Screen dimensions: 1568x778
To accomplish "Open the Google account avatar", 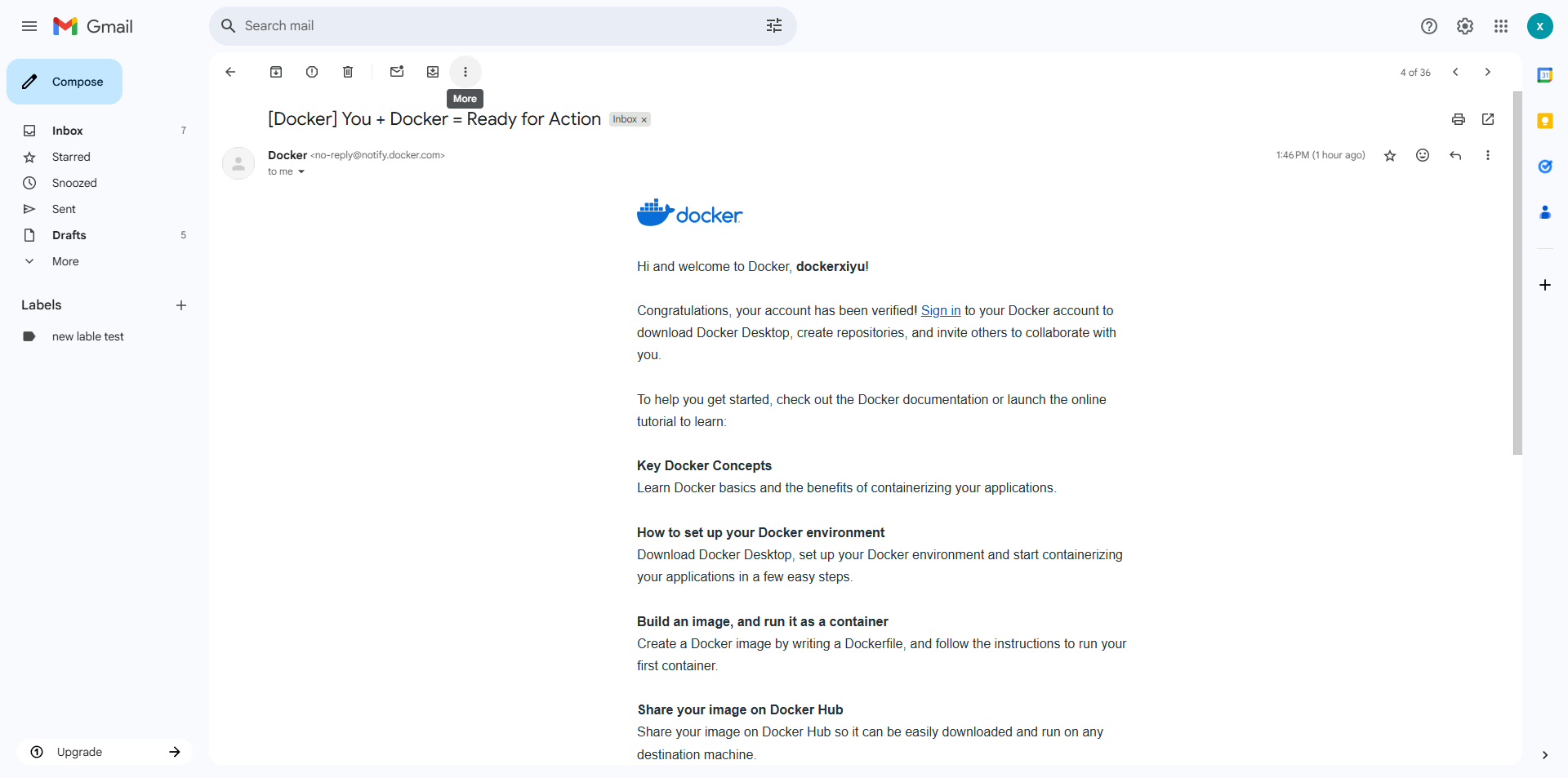I will click(x=1540, y=26).
